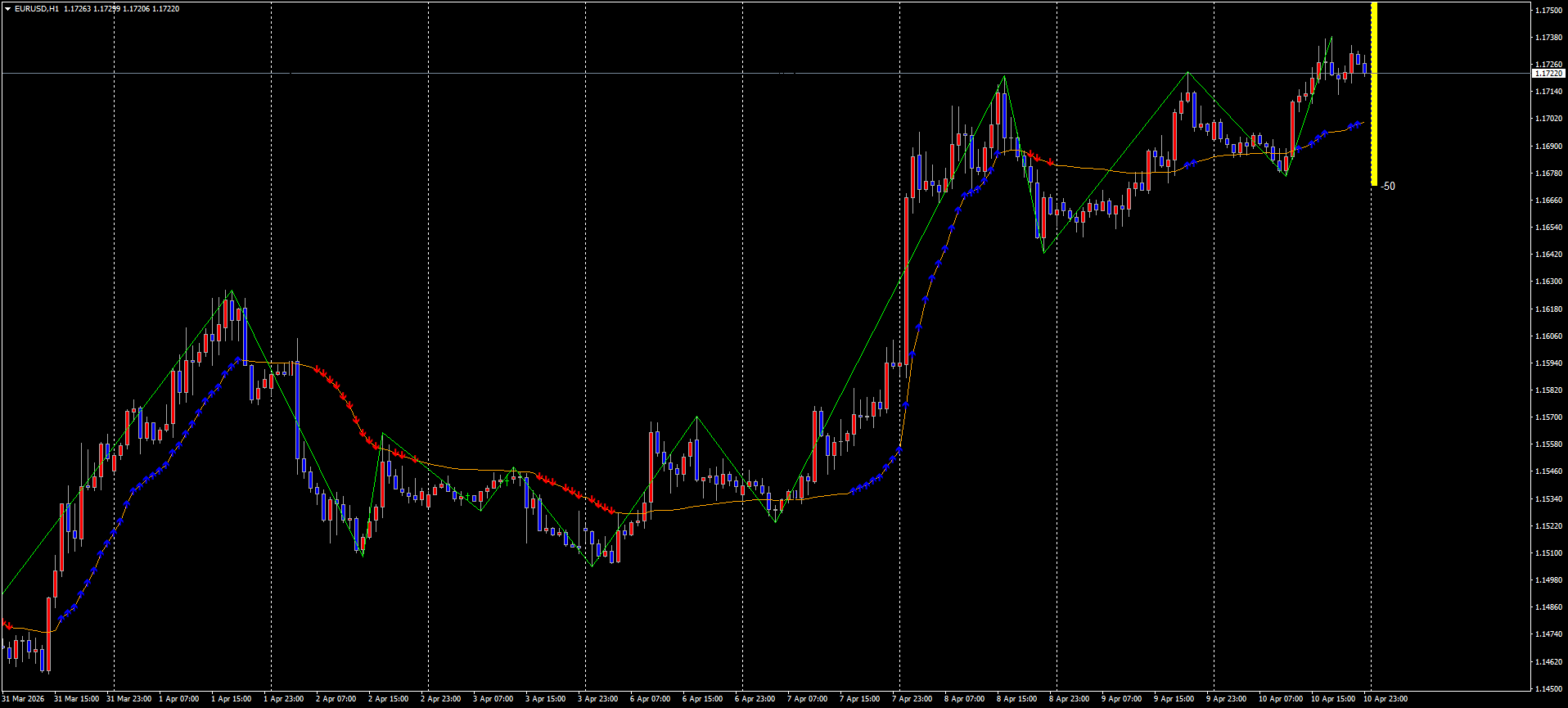1568x708 pixels.
Task: Click the OHLC values in chart header
Action: click(x=121, y=9)
